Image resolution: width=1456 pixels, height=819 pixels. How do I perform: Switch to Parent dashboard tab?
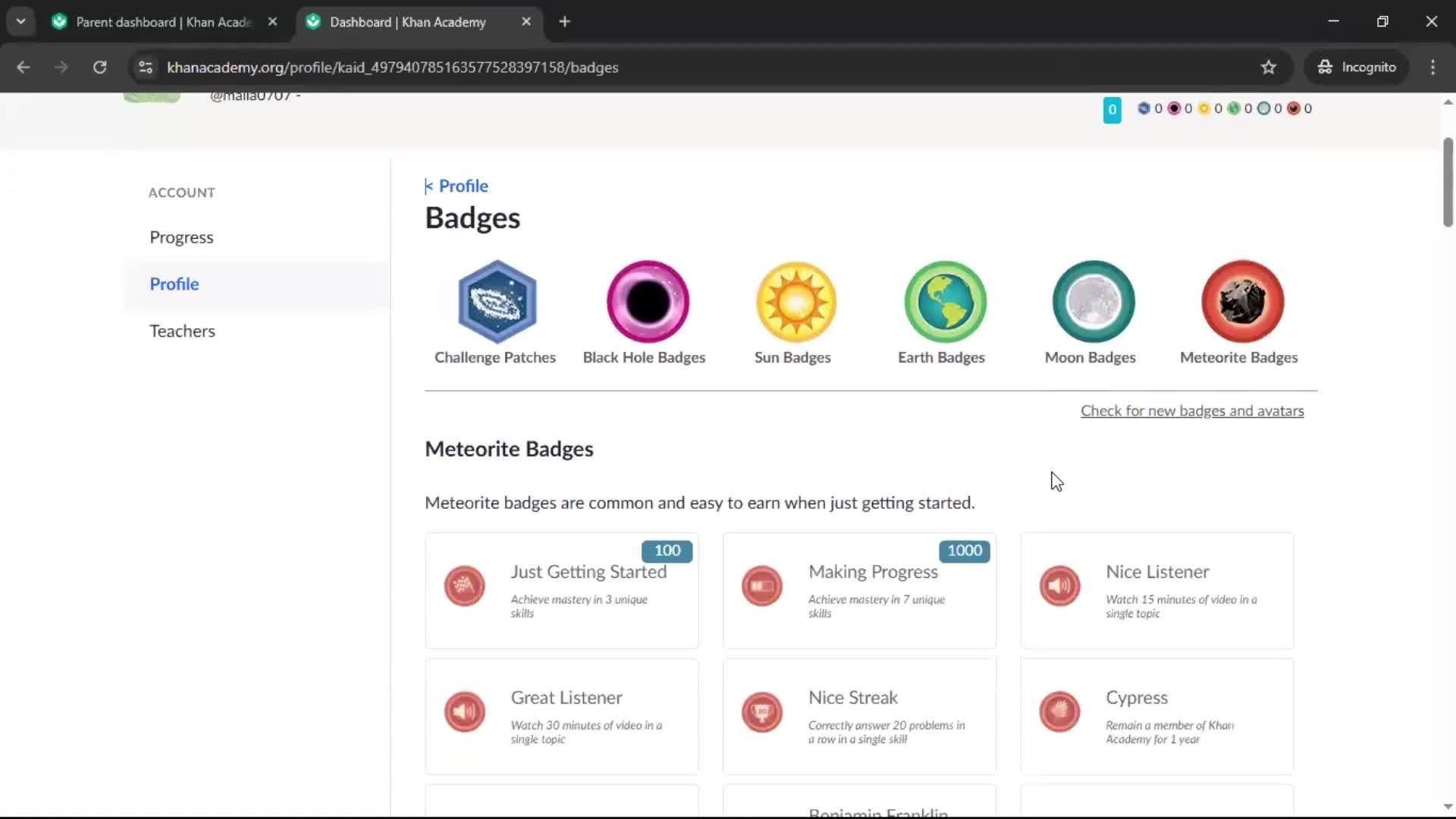click(164, 22)
